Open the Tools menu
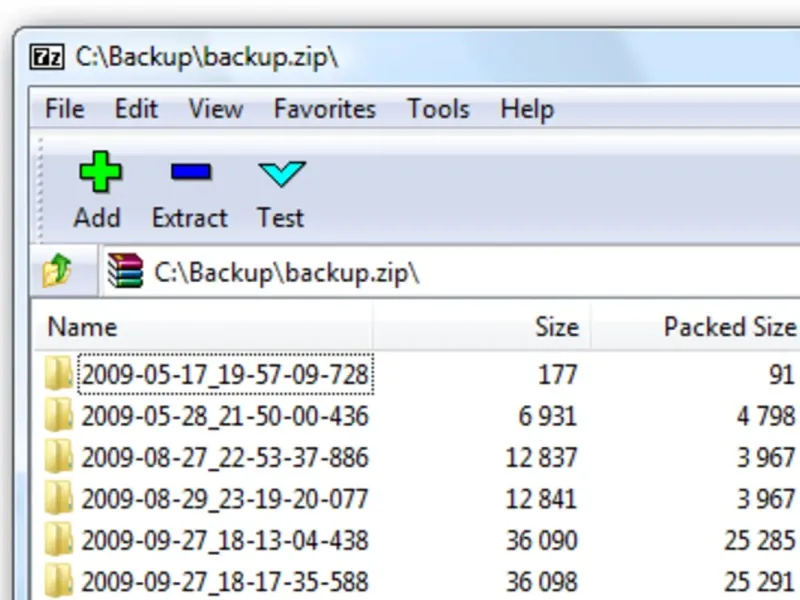Image resolution: width=800 pixels, height=600 pixels. click(x=438, y=108)
